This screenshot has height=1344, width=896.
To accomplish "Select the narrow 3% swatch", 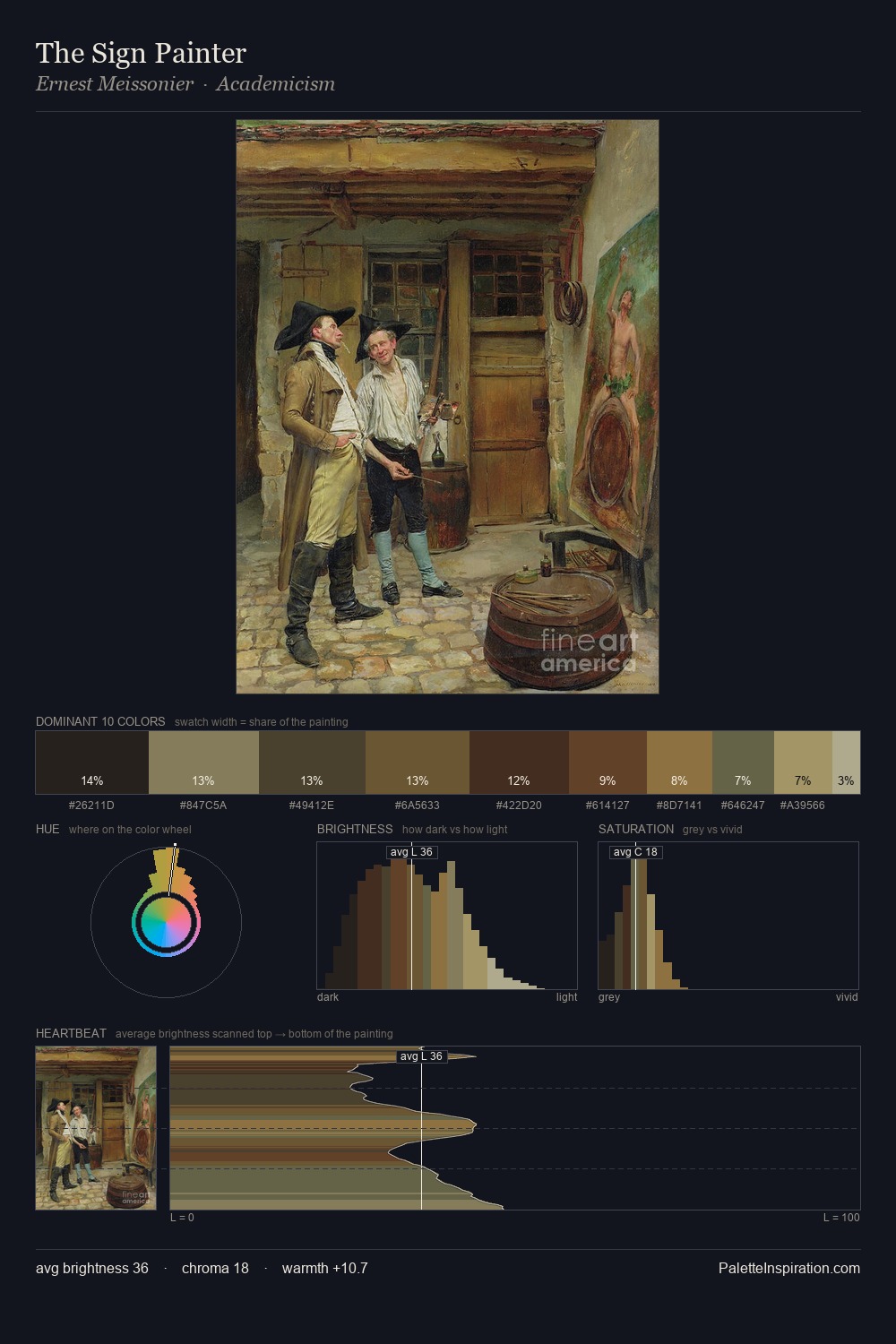I will 846,762.
